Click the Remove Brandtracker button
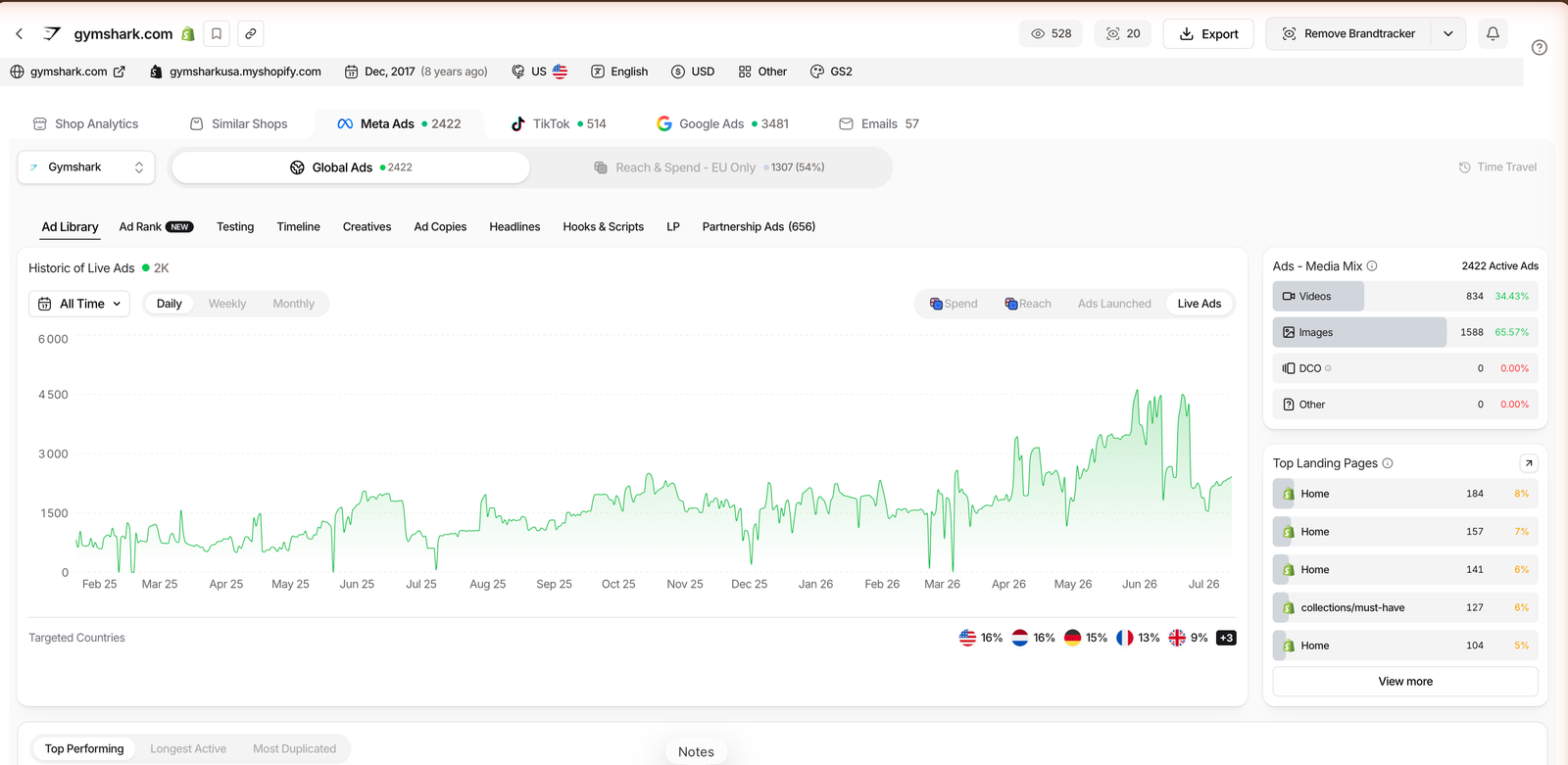 [1348, 33]
